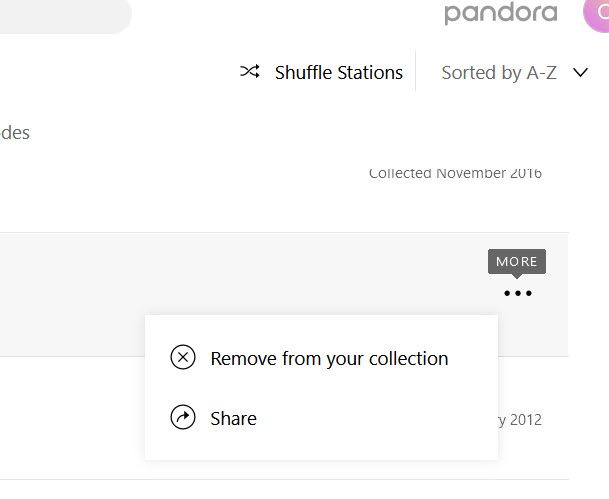Click the shuffle arrows icon

[x=250, y=72]
